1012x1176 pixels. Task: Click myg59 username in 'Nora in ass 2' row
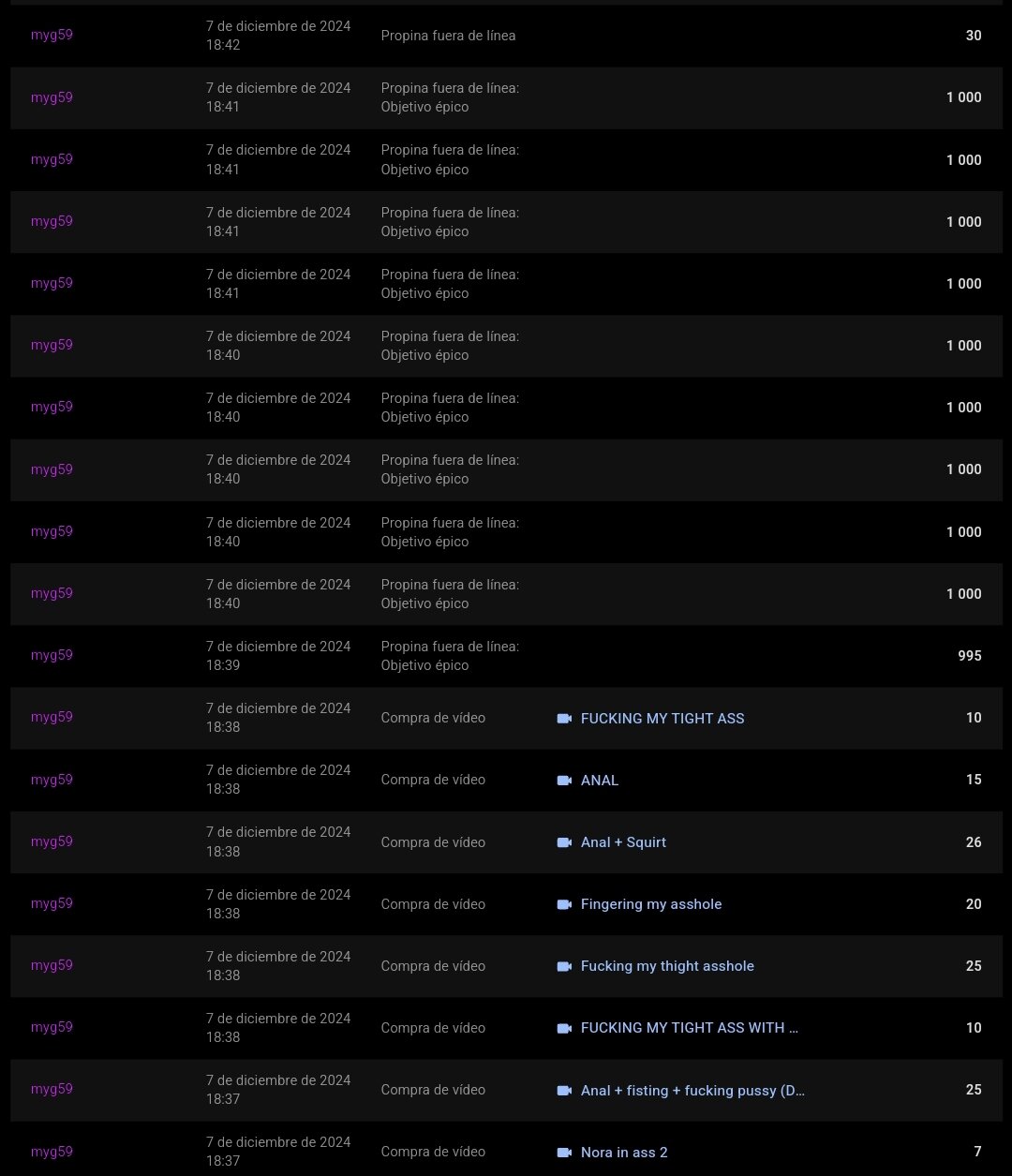coord(52,1152)
